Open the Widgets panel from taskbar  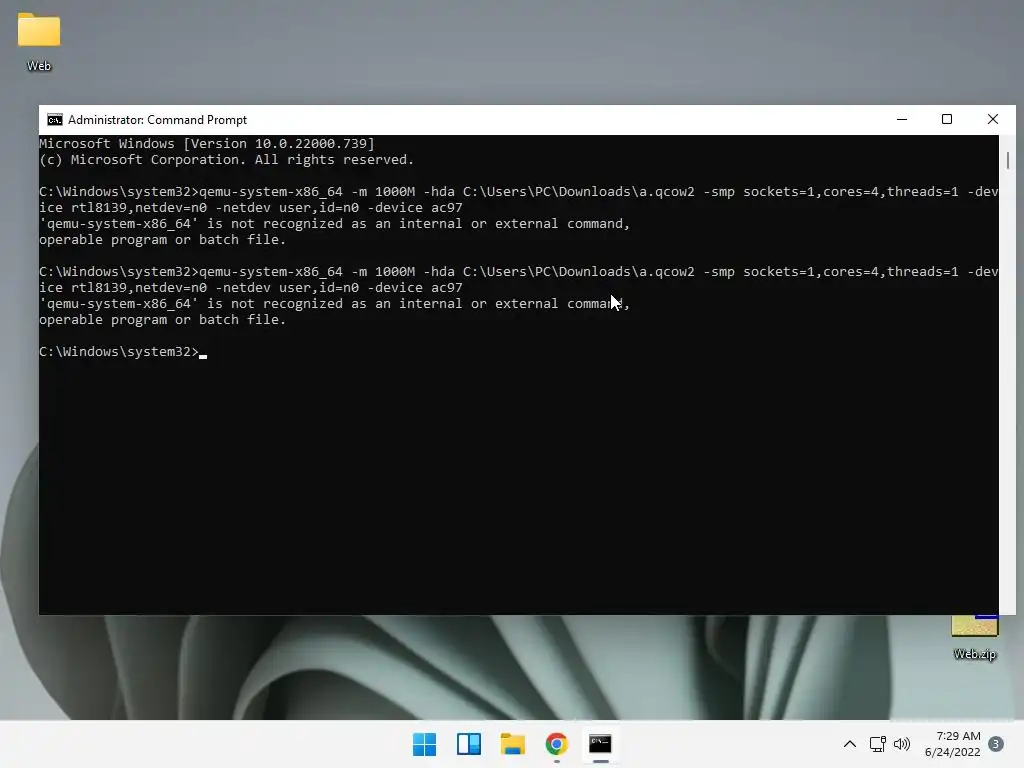(x=469, y=744)
